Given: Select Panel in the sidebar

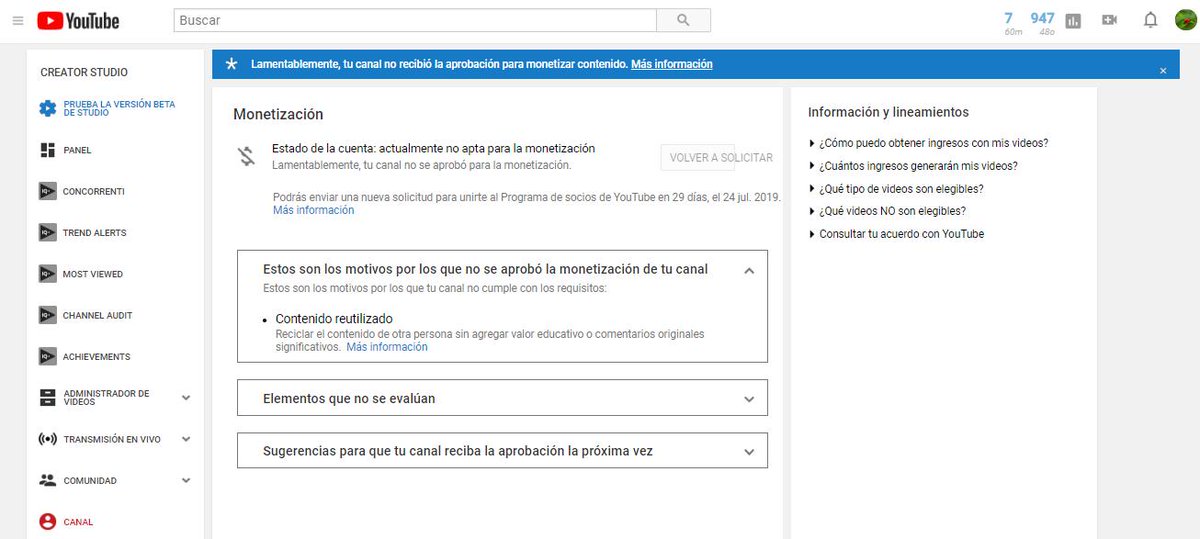Looking at the screenshot, I should click(77, 150).
